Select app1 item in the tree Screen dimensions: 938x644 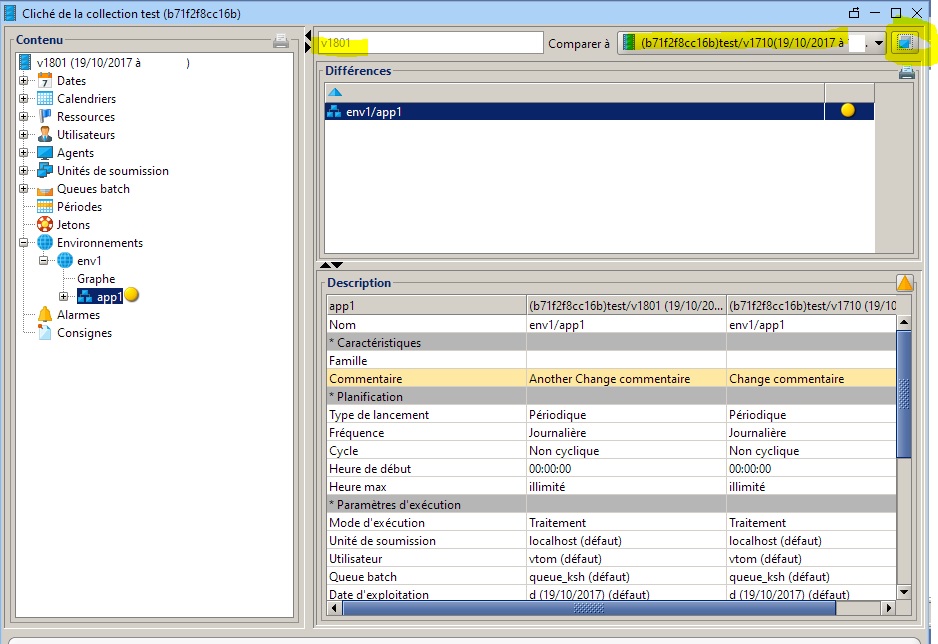pos(100,297)
